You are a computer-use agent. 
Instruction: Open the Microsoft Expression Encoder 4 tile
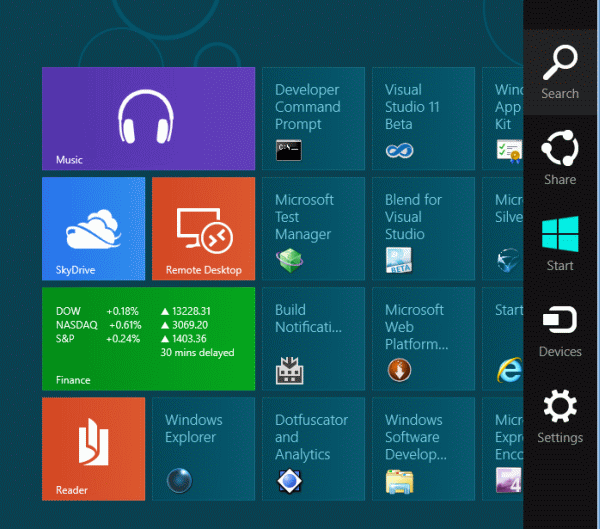pyautogui.click(x=503, y=449)
